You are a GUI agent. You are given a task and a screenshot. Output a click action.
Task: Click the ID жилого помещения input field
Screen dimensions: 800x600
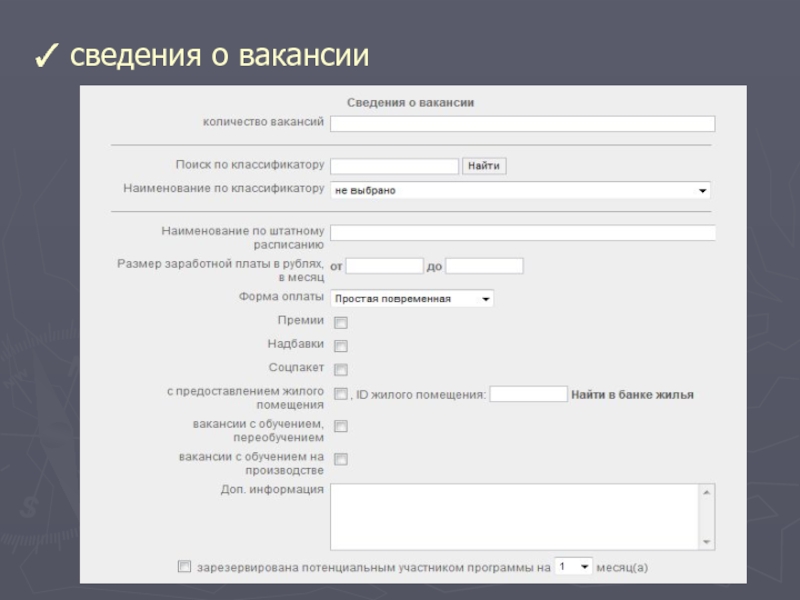point(528,394)
